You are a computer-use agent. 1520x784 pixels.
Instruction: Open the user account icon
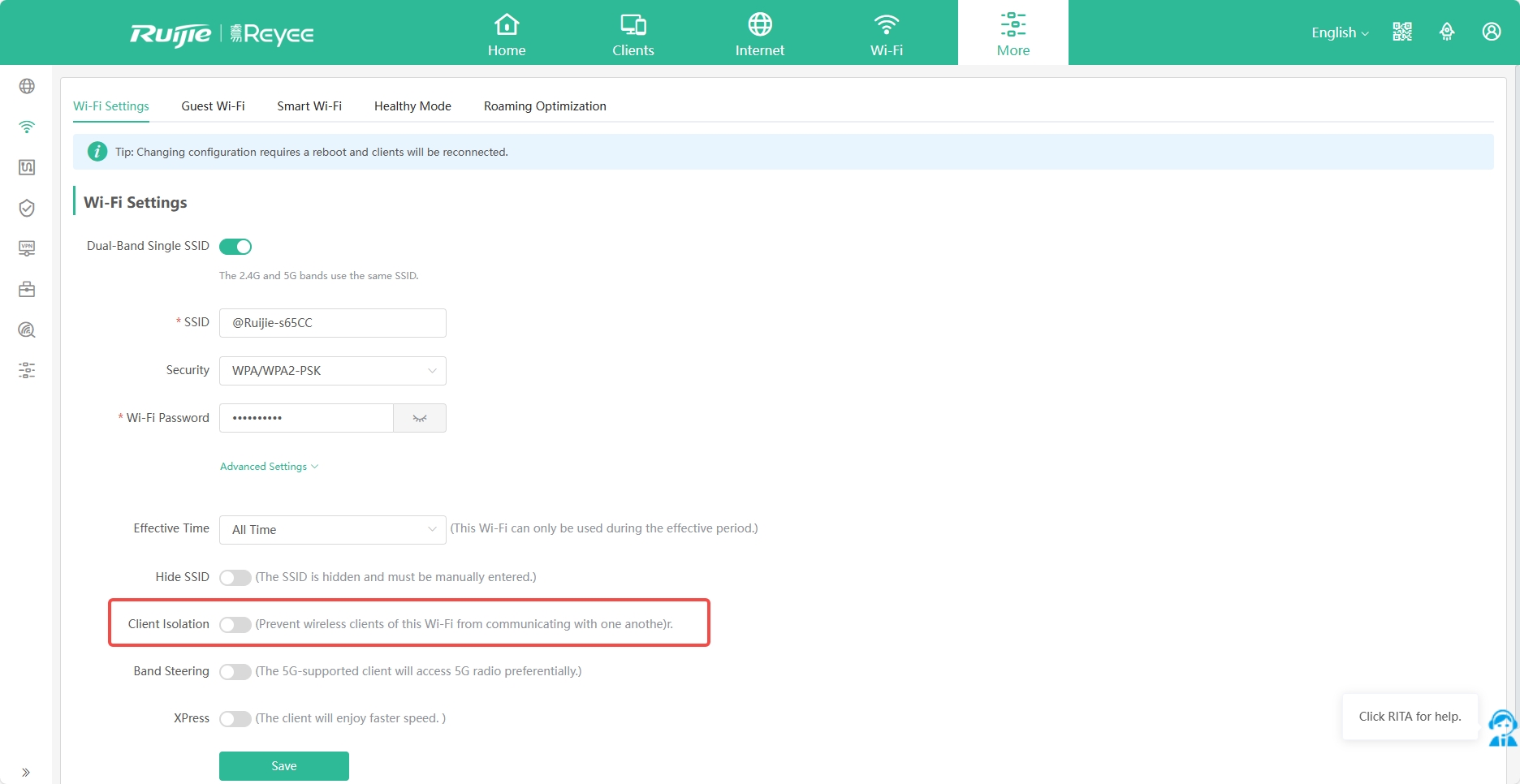[1491, 32]
